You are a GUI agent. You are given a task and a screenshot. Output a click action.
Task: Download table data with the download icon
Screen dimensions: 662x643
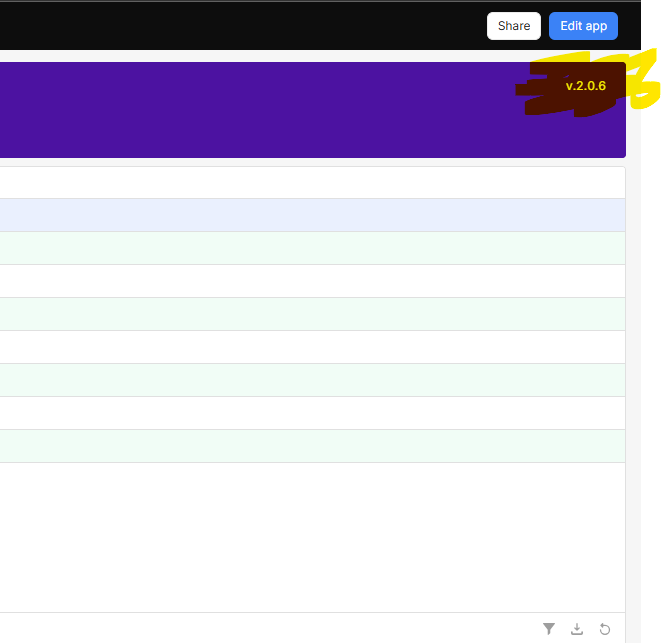click(577, 629)
